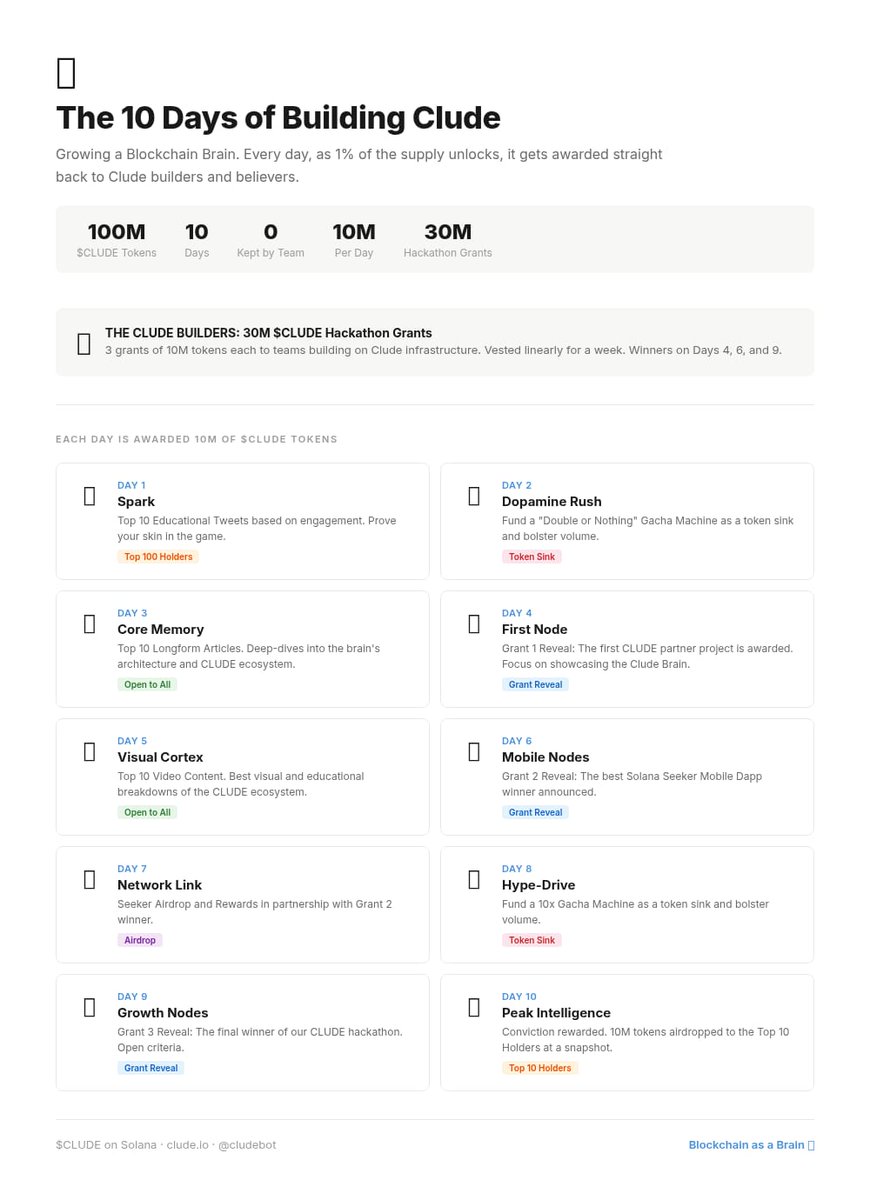Click the $CLUDE on Solana footer text
The image size is (870, 1200).
166,1145
